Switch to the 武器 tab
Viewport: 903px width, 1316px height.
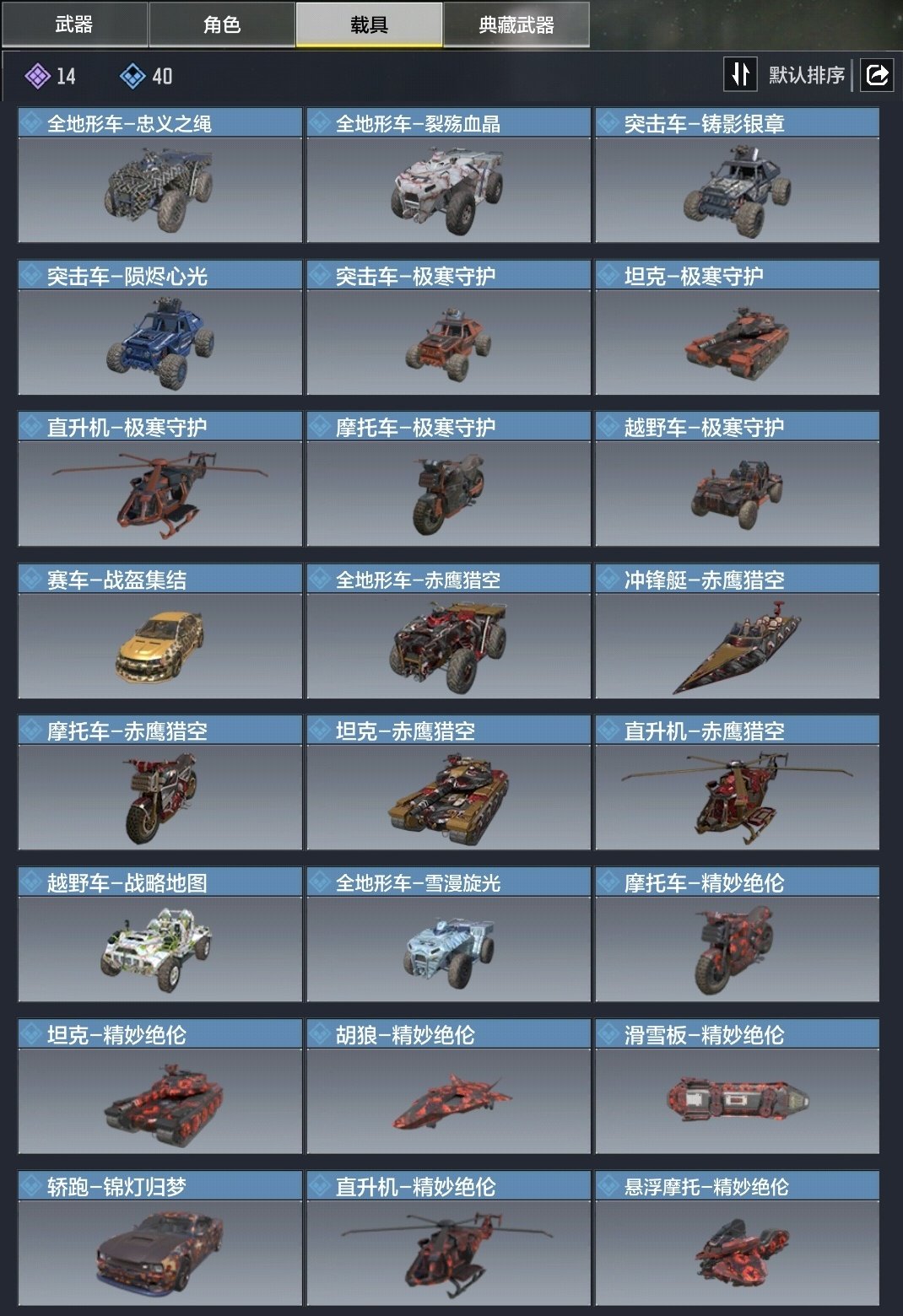click(74, 24)
